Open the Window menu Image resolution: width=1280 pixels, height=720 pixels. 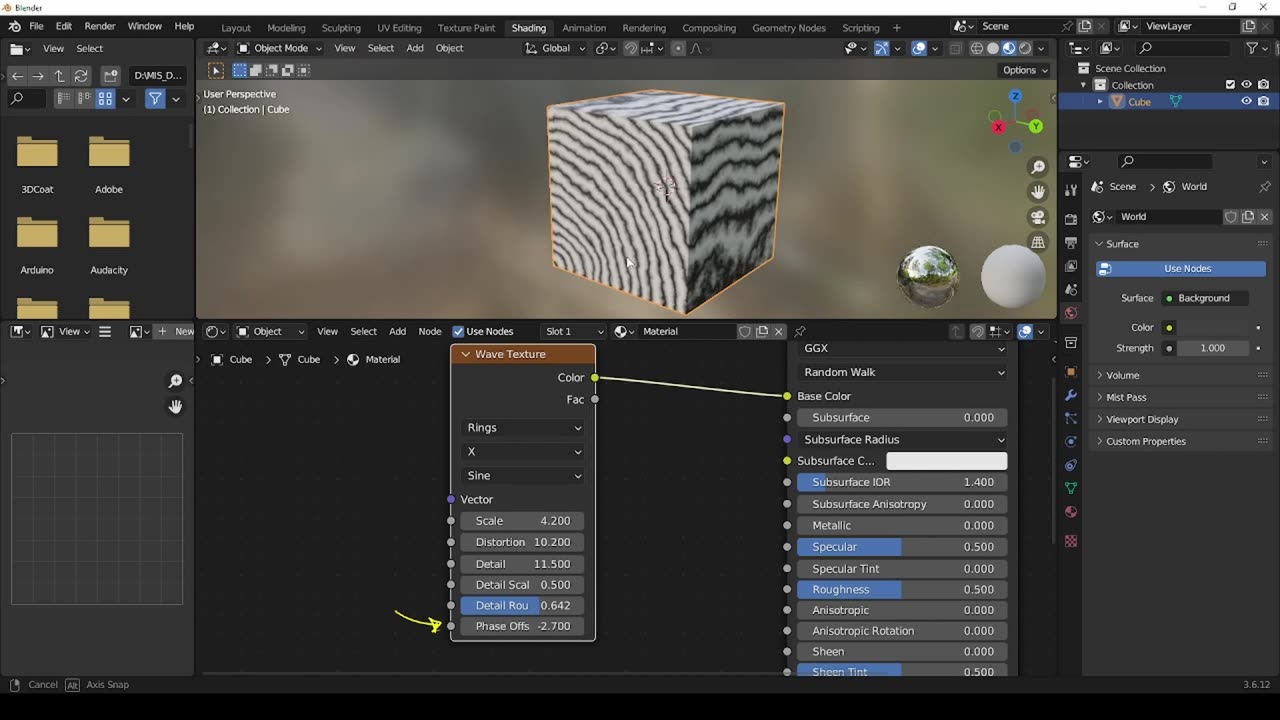(144, 26)
